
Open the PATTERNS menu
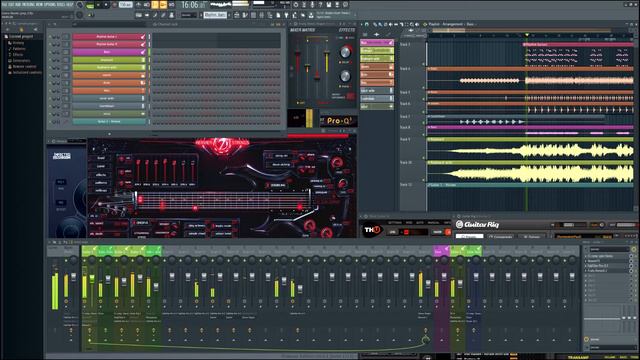click(x=29, y=5)
